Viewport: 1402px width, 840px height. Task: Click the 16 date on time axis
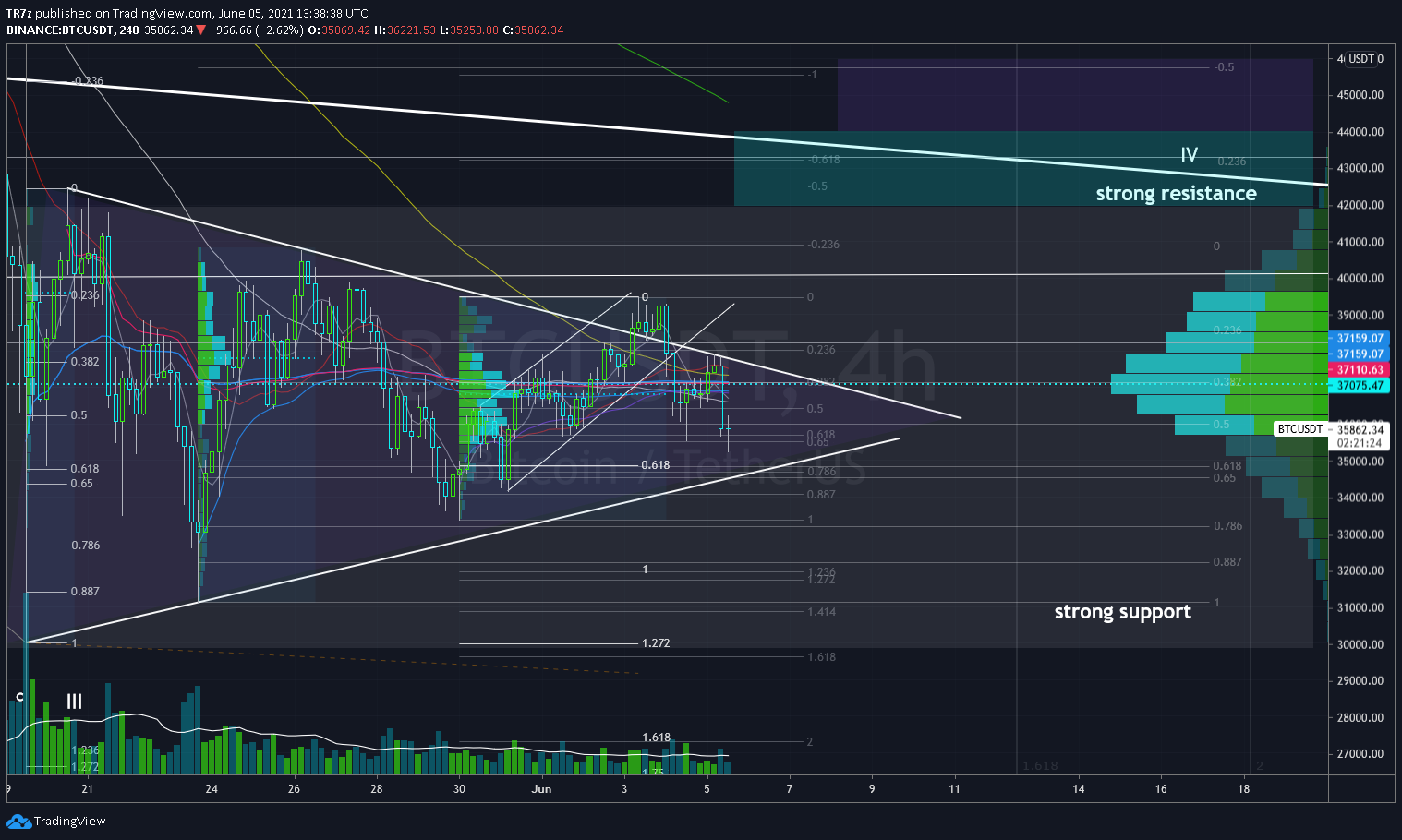tap(1161, 788)
